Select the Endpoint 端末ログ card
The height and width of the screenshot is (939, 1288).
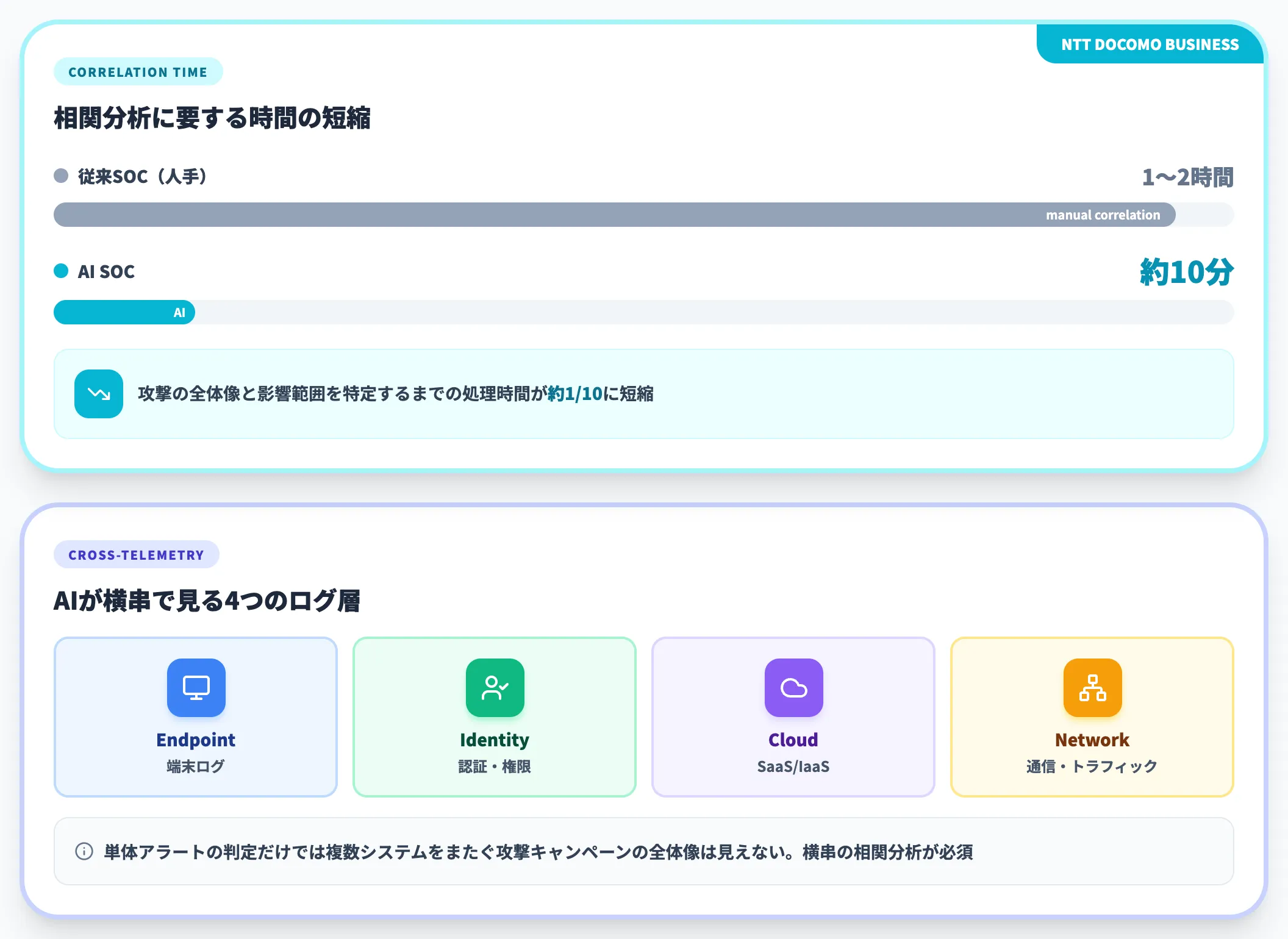(196, 717)
